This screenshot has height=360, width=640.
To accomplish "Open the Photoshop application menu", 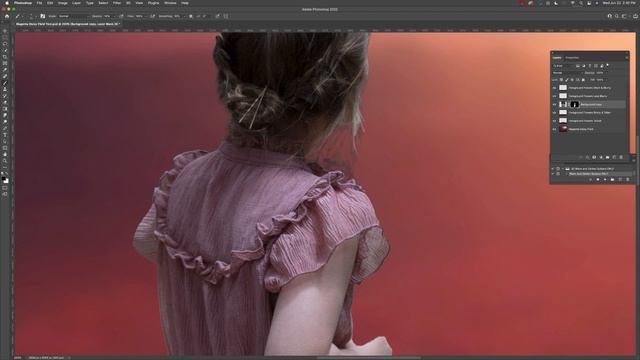I will pos(22,3).
